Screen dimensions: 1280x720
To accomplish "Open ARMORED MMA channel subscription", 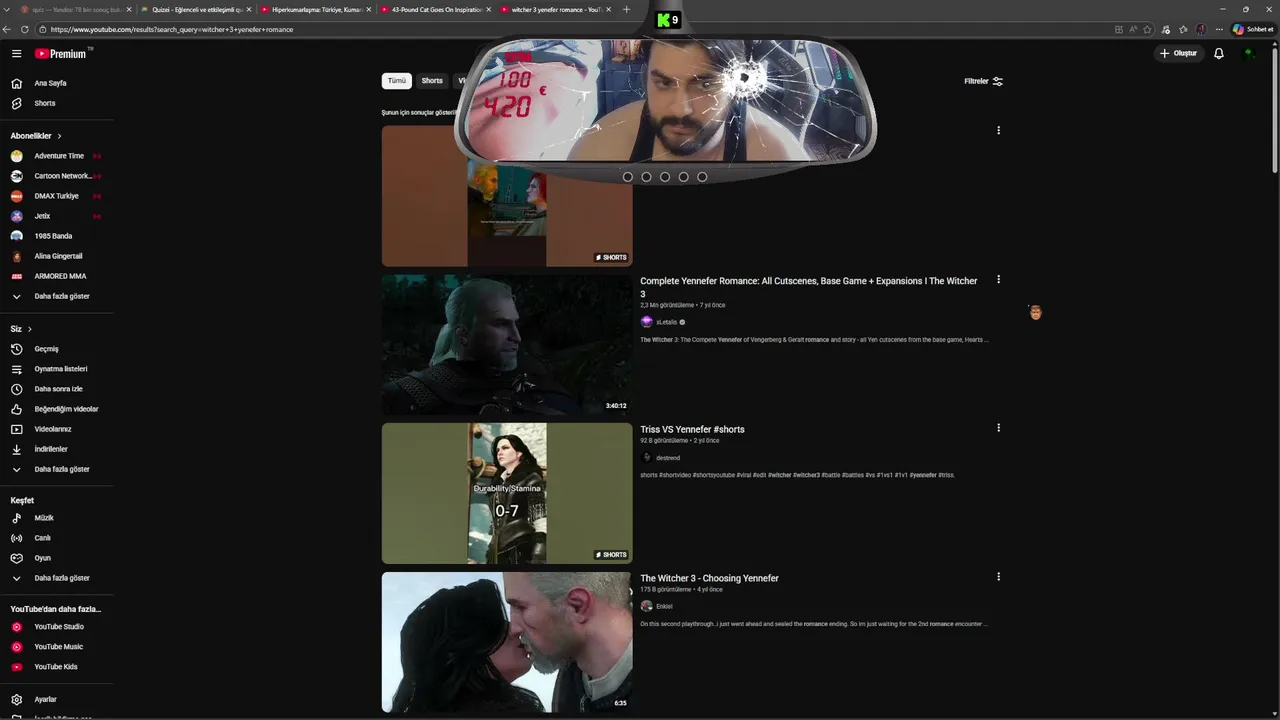I will point(60,276).
